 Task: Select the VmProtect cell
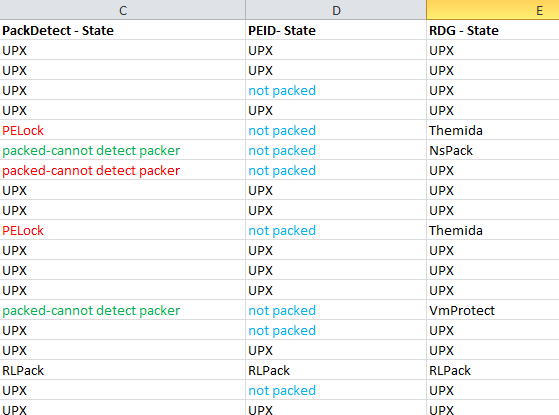pos(493,311)
